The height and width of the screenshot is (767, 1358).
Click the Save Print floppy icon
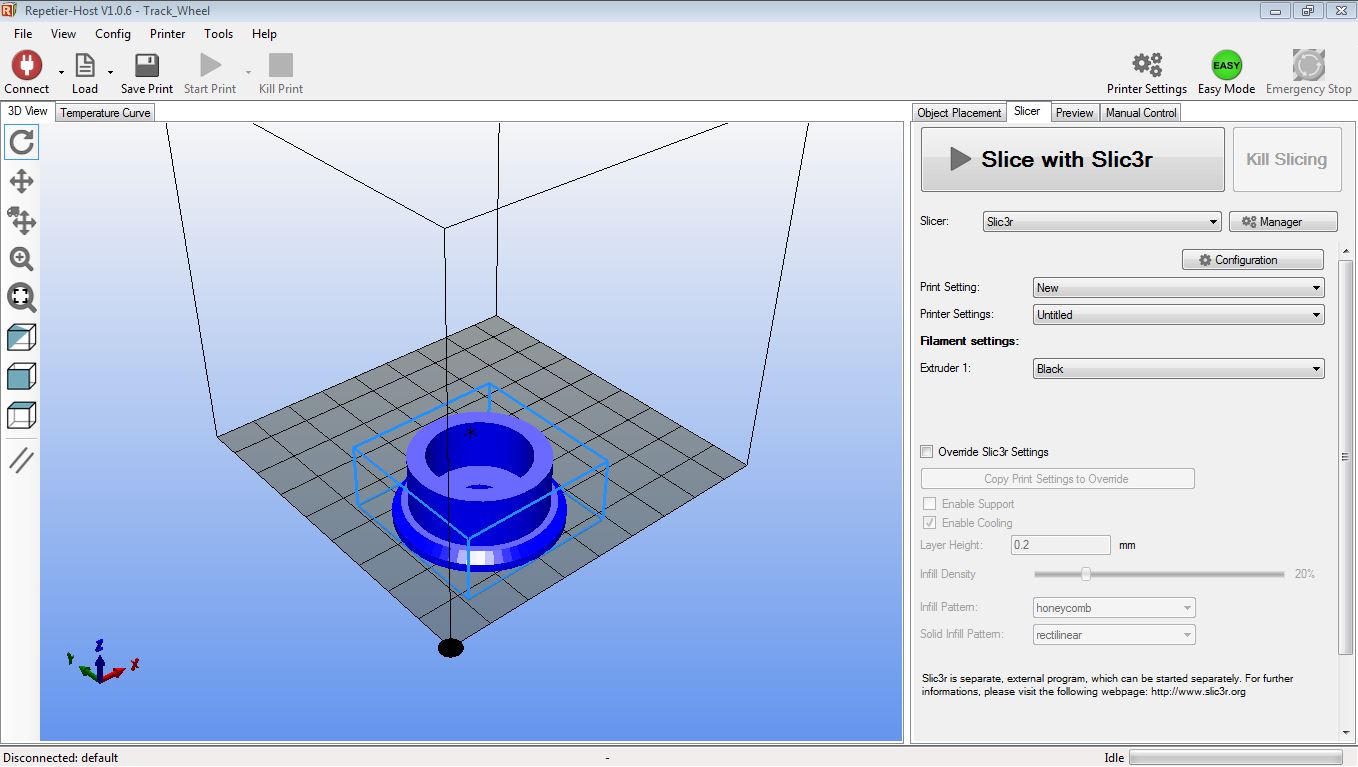tap(147, 65)
